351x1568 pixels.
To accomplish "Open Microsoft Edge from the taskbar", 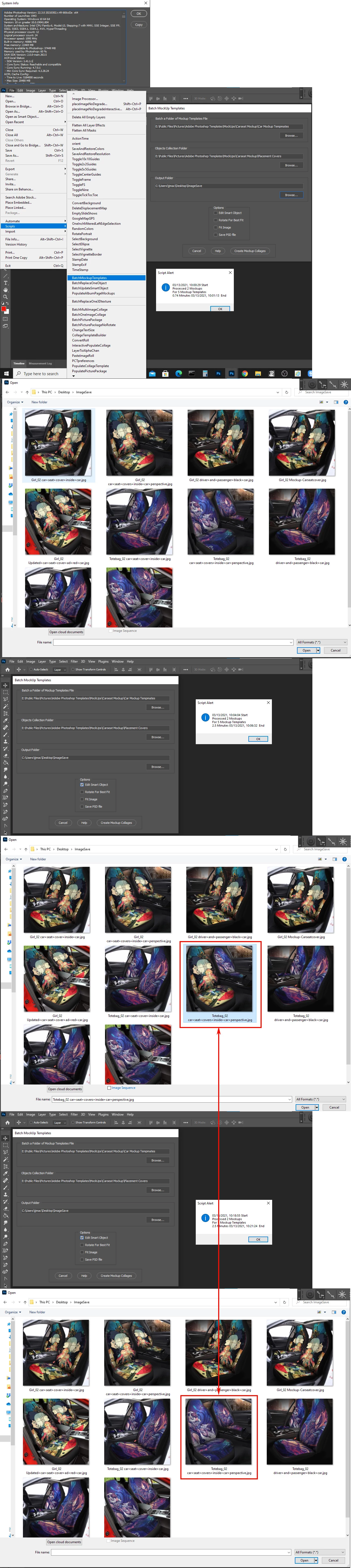I will point(179,374).
